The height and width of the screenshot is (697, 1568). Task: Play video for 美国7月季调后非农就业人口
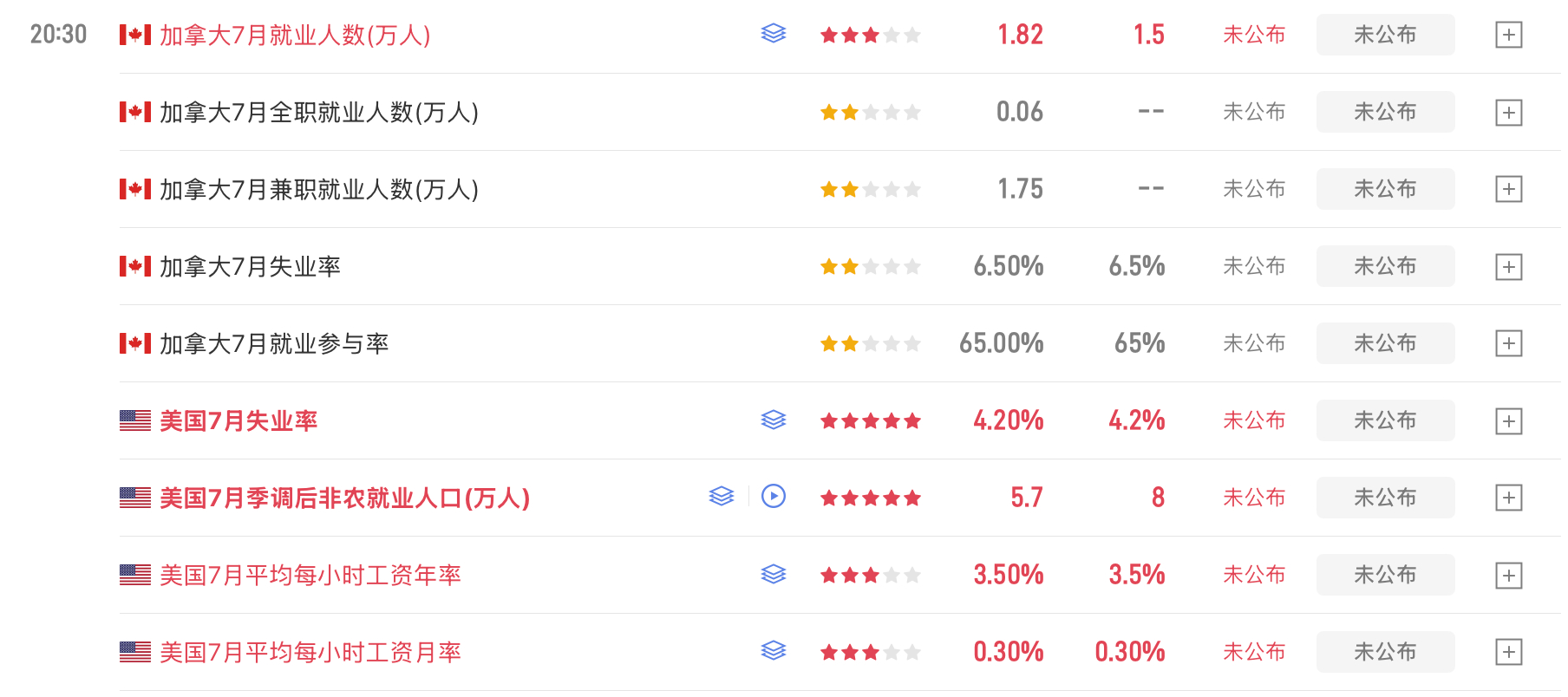774,496
